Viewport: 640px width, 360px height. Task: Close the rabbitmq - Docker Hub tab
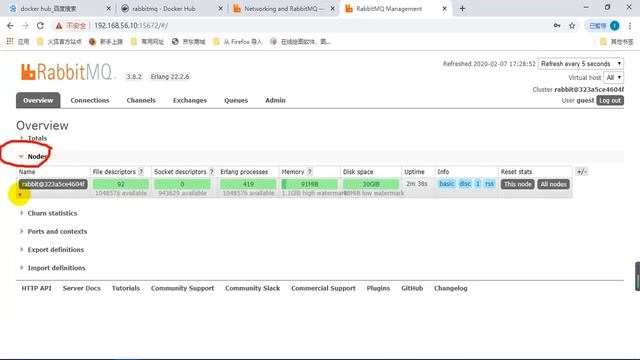(220, 8)
